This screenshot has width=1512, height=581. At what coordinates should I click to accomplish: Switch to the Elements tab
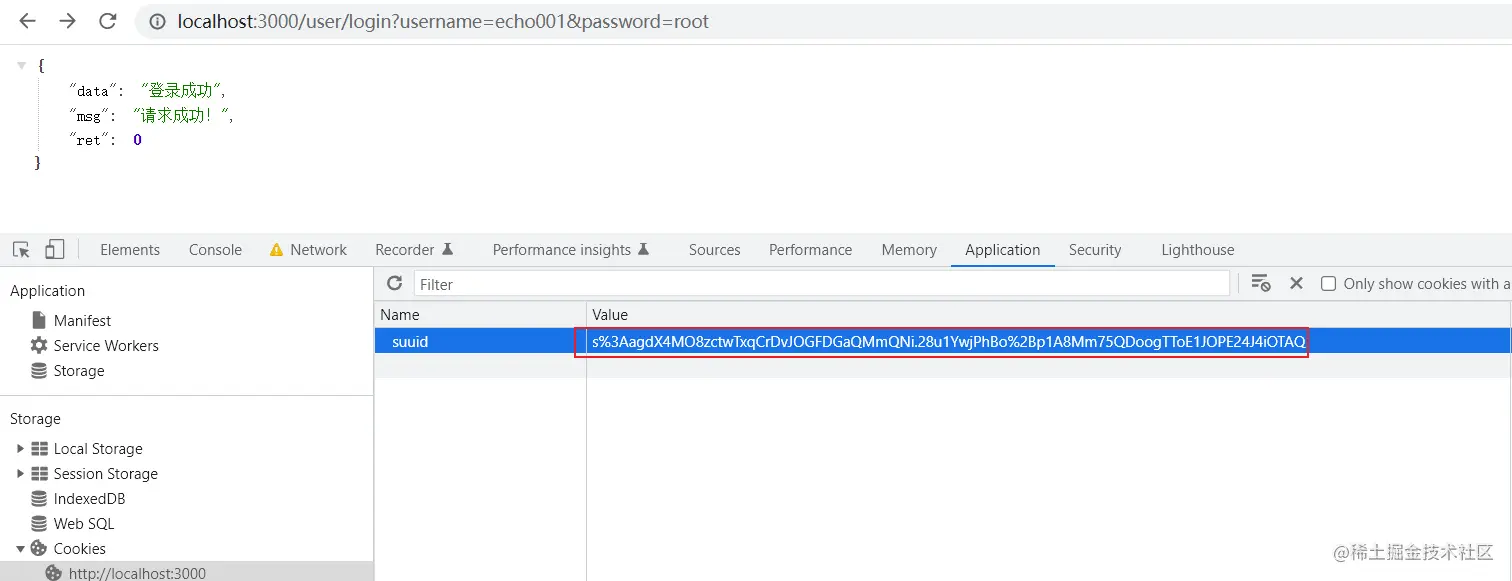[x=130, y=250]
